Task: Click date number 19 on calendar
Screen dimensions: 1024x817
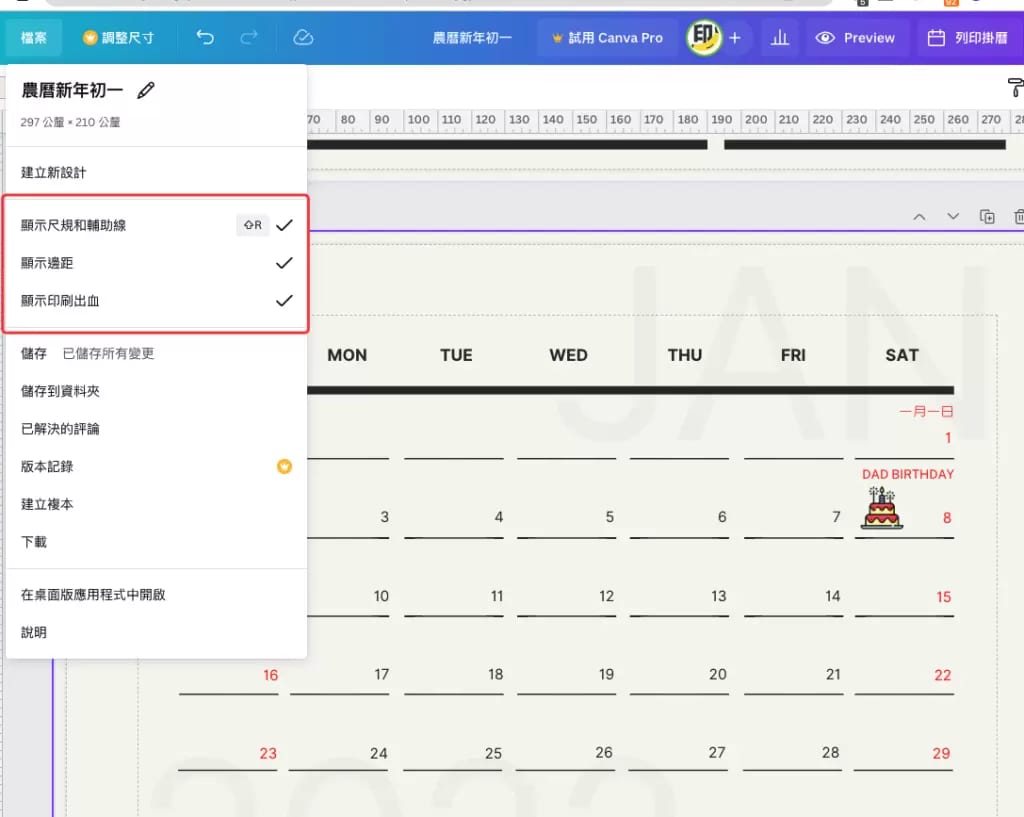Action: pyautogui.click(x=606, y=674)
